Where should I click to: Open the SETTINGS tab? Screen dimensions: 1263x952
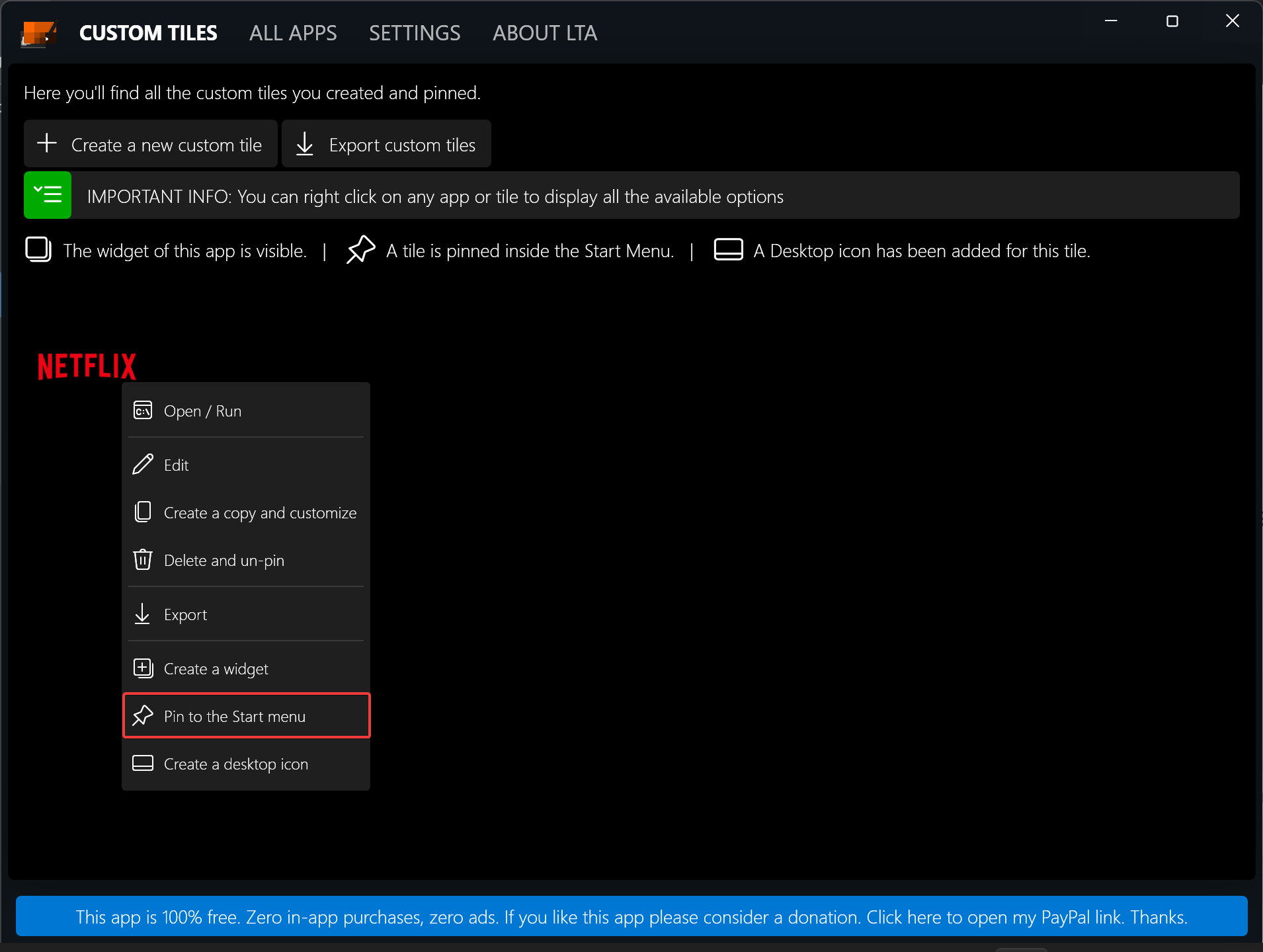coord(415,33)
